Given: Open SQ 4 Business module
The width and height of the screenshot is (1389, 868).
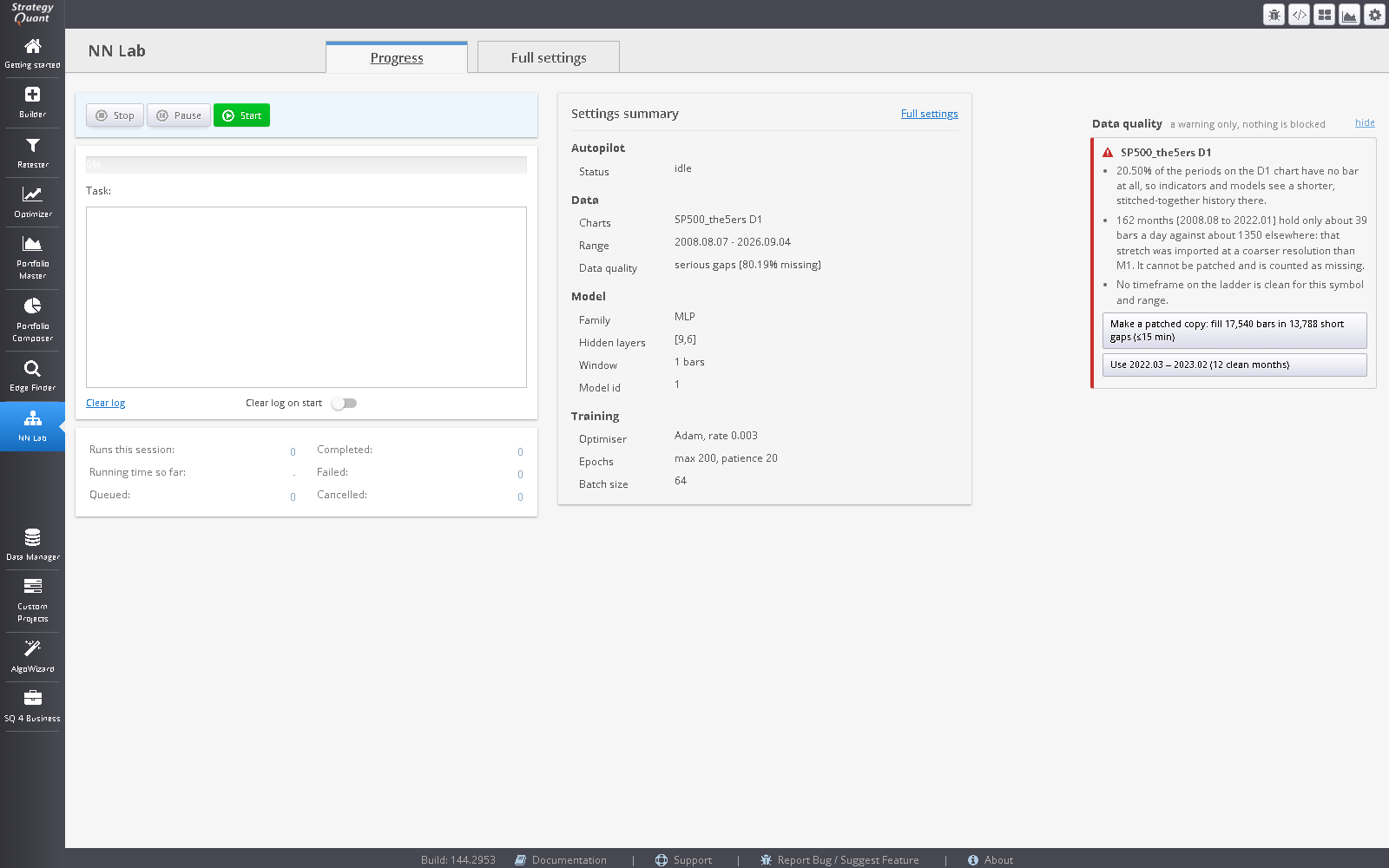Looking at the screenshot, I should click(x=32, y=707).
